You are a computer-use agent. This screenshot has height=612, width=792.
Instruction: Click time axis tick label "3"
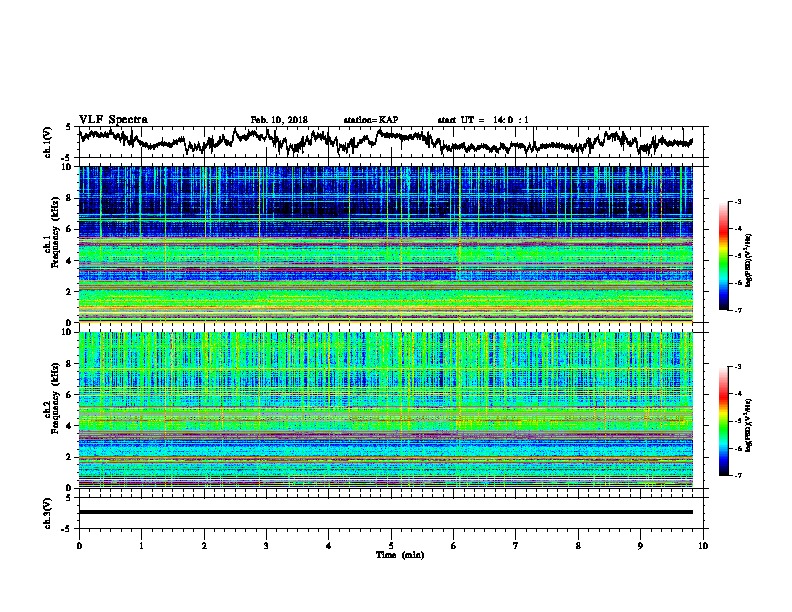click(x=266, y=545)
